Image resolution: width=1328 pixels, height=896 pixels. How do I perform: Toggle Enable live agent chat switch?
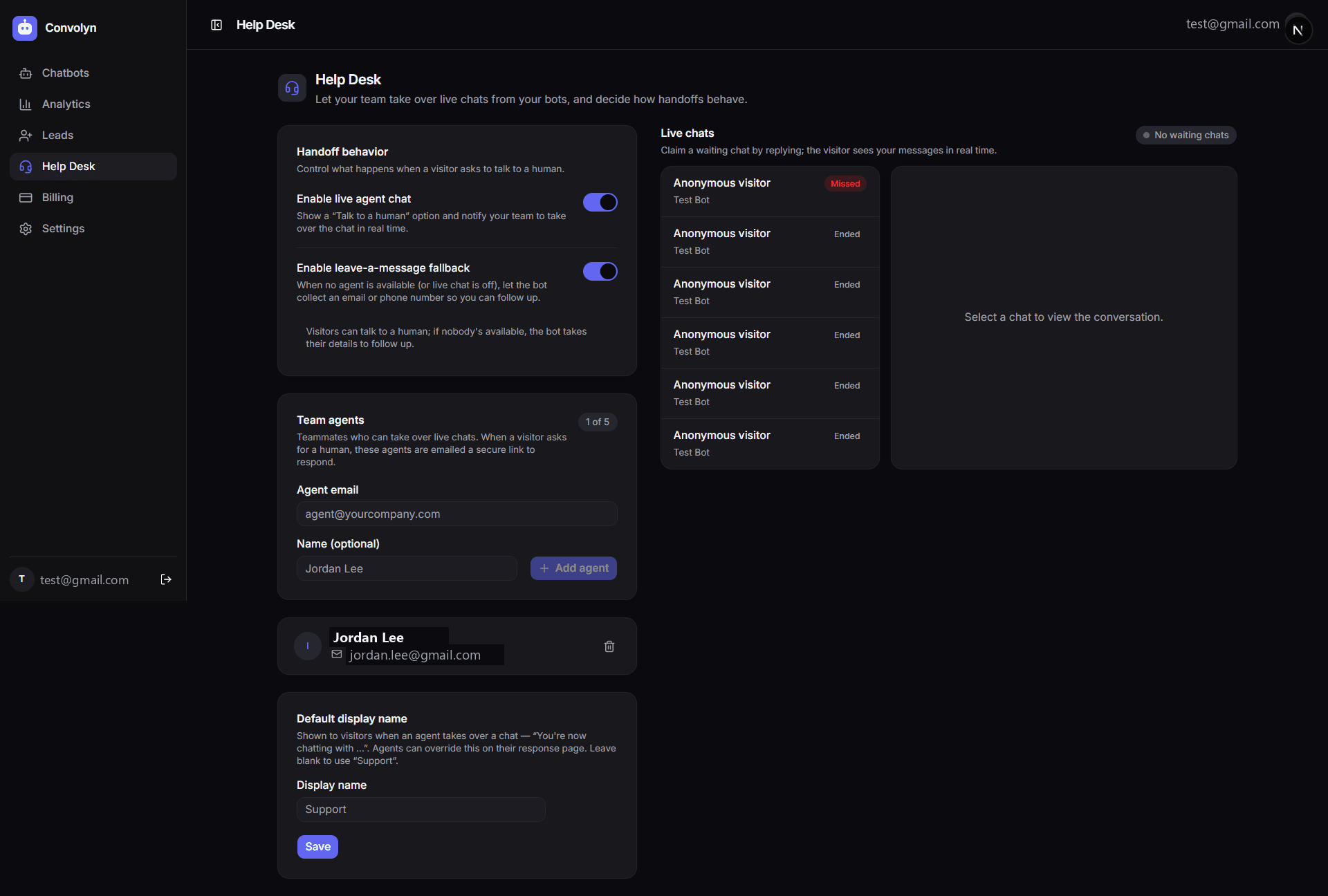600,203
